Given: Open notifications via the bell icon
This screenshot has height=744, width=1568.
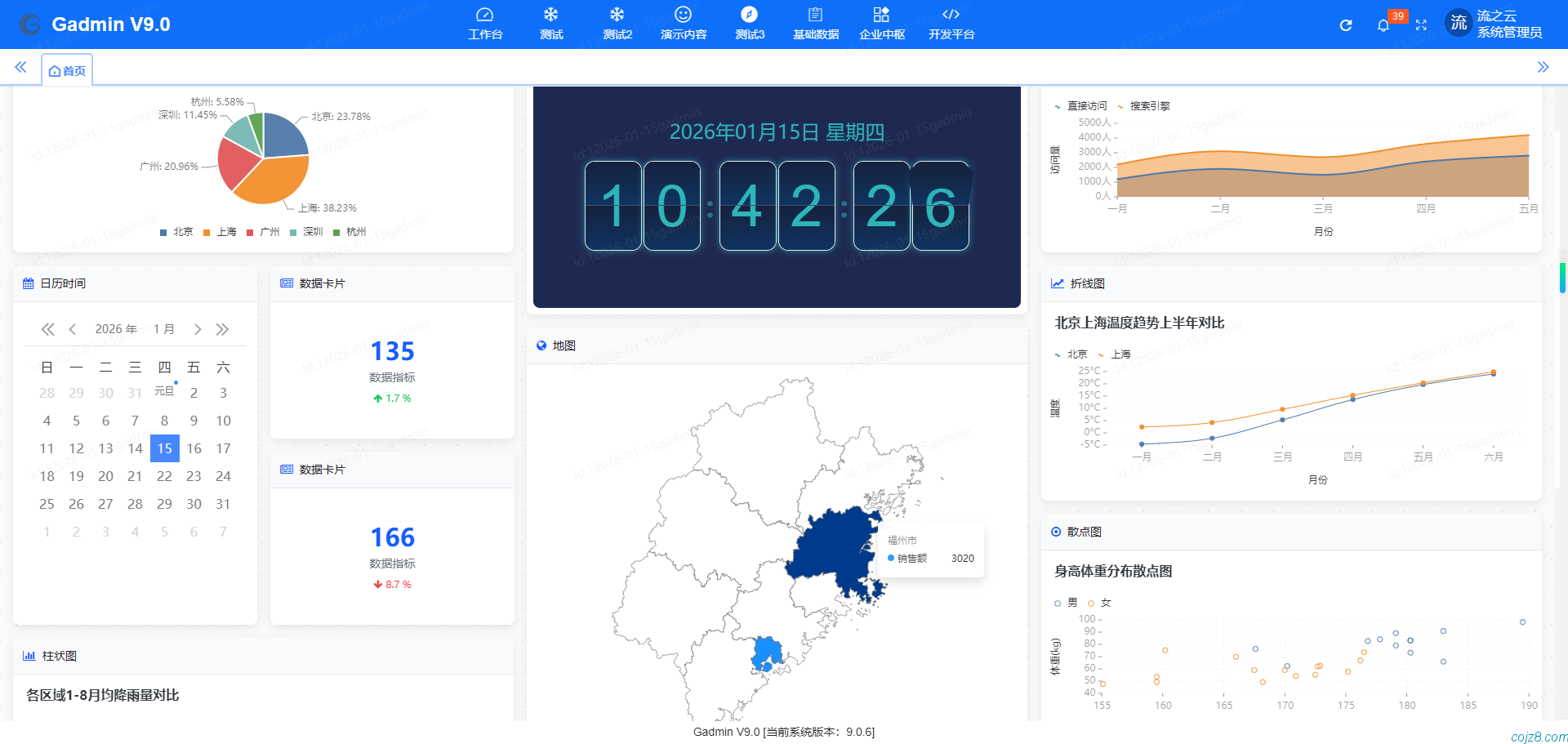Looking at the screenshot, I should click(1383, 25).
